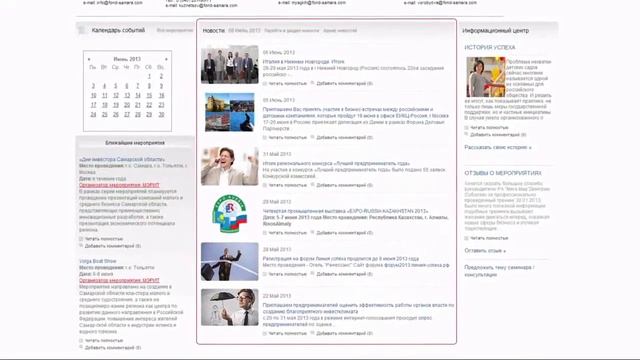Click read-more icon under 'Италия в Нижнем Новгороде' news
This screenshot has height=360, width=640.
(x=265, y=83)
